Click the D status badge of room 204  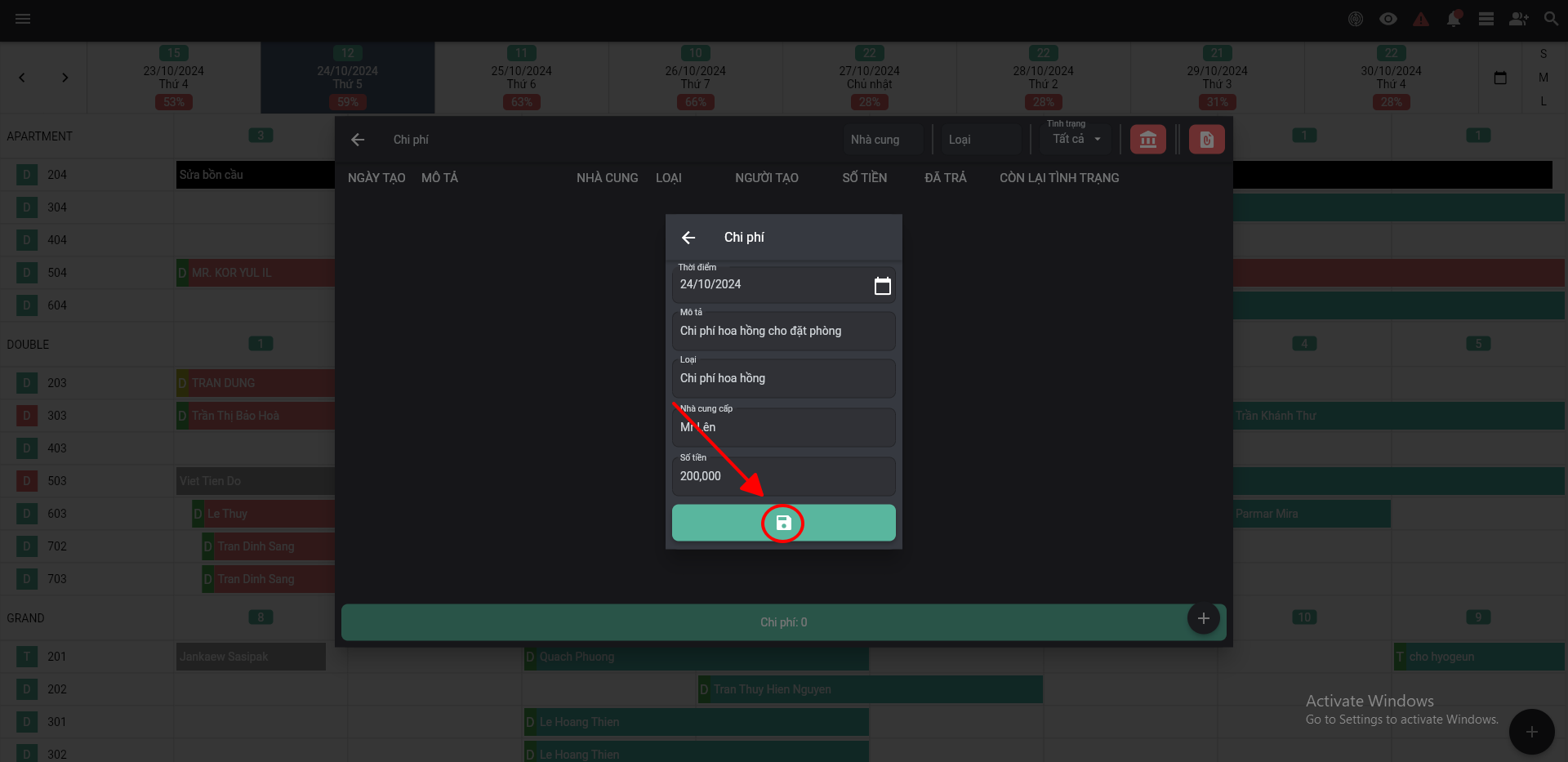coord(27,175)
